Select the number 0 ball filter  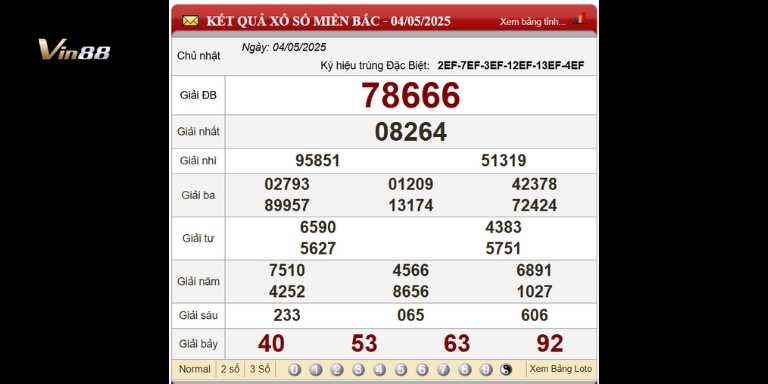[294, 370]
